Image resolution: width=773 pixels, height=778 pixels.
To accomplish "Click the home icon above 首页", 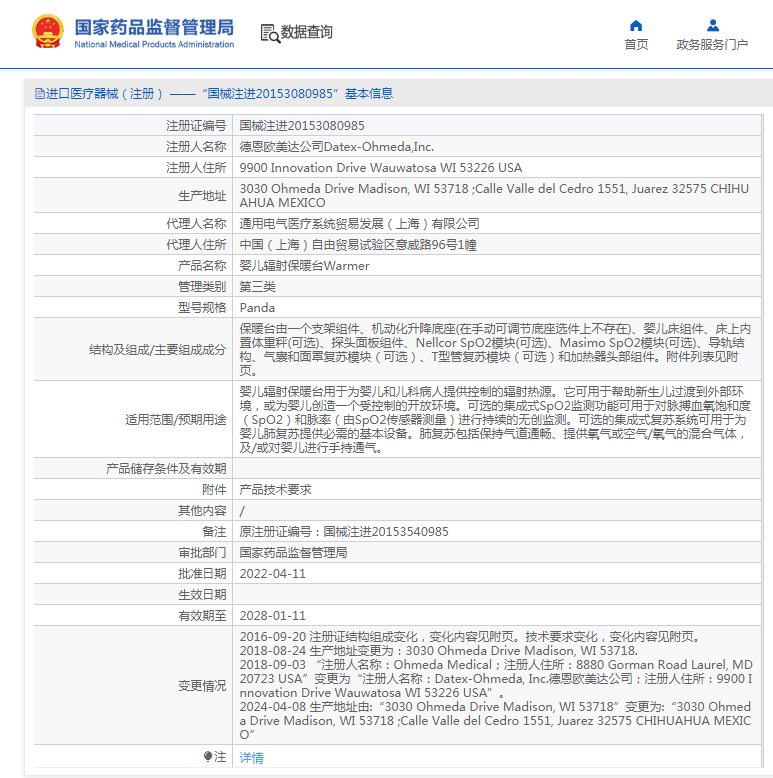I will 636,25.
